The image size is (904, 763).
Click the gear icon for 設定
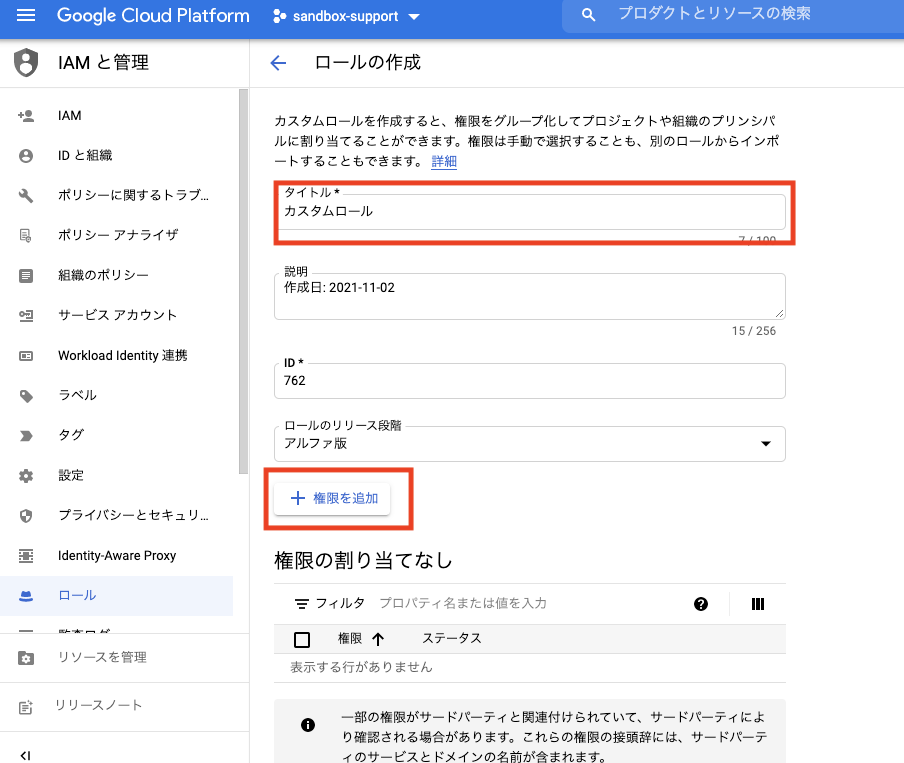[26, 476]
